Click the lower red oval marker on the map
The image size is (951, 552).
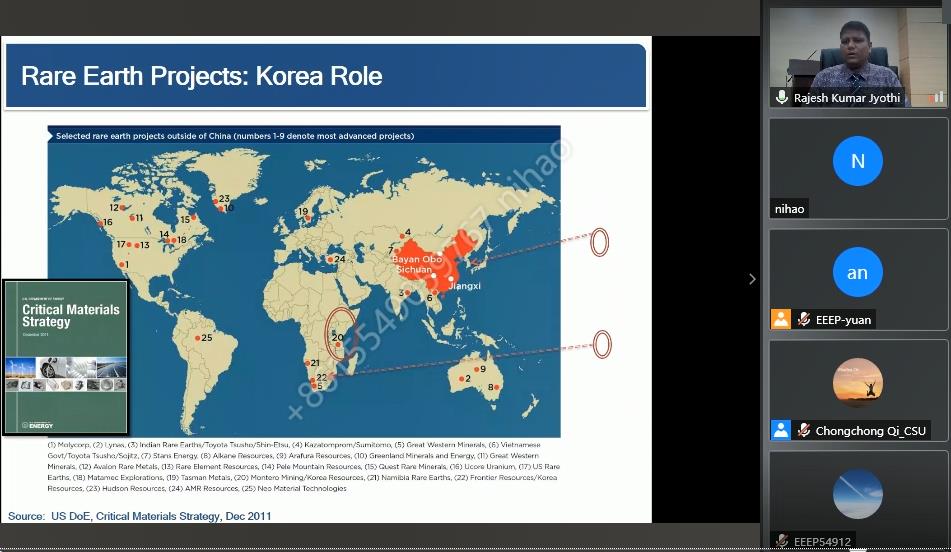click(x=602, y=345)
